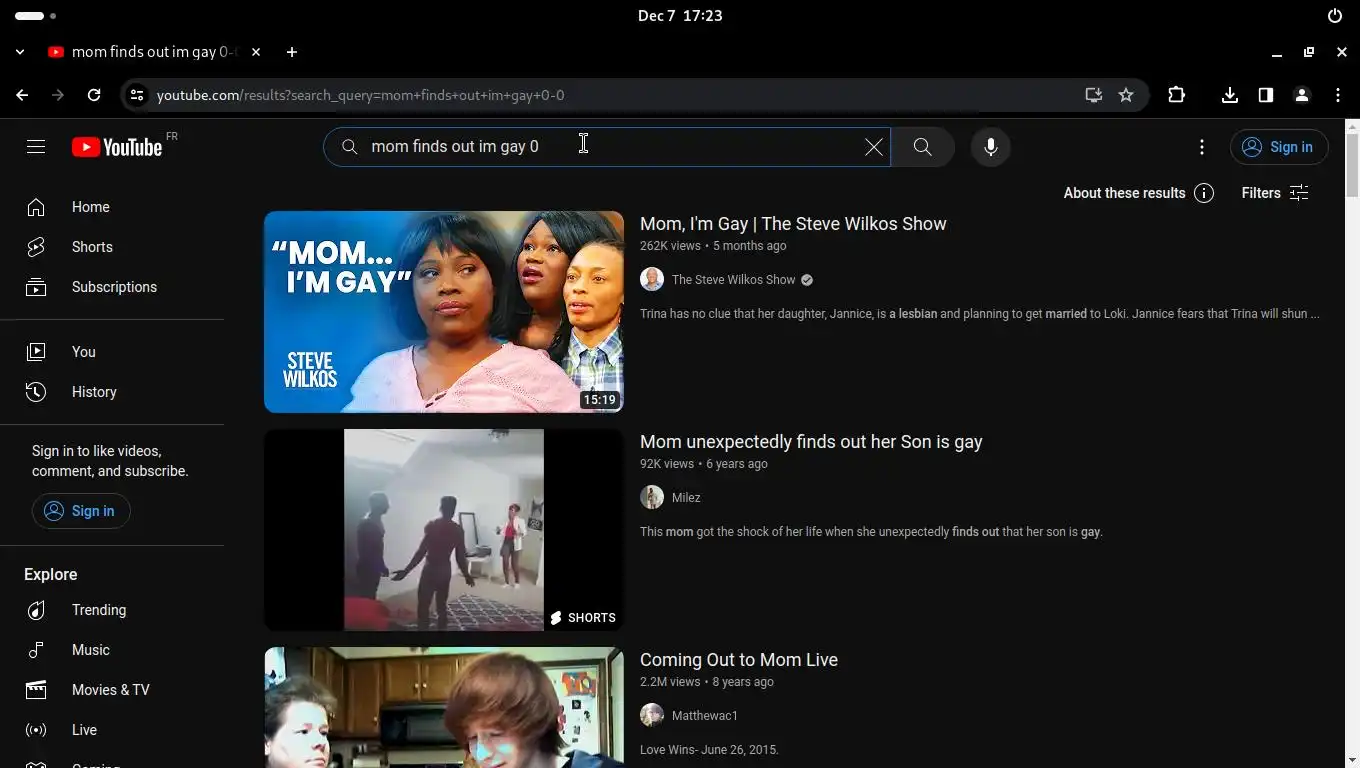Click the About these results text
The image size is (1360, 768).
pos(1124,193)
